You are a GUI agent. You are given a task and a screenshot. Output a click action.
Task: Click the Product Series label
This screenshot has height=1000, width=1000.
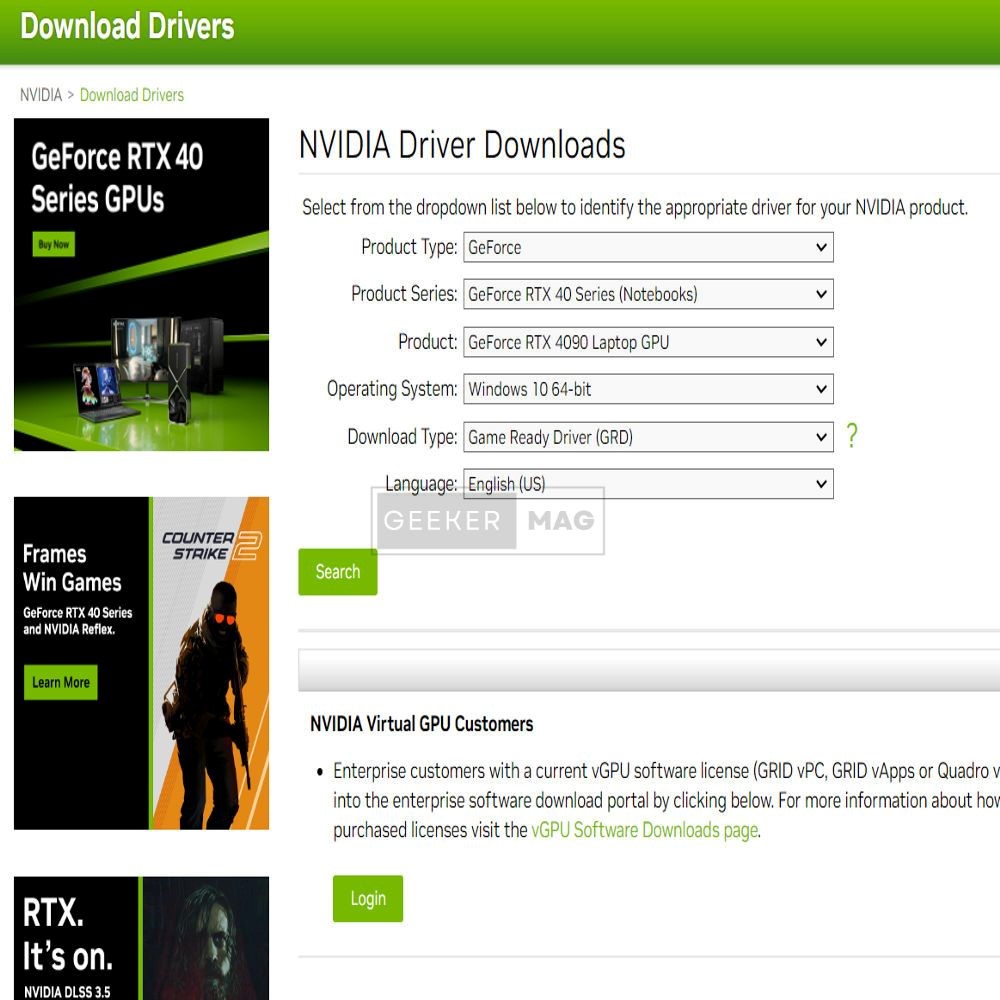point(404,294)
